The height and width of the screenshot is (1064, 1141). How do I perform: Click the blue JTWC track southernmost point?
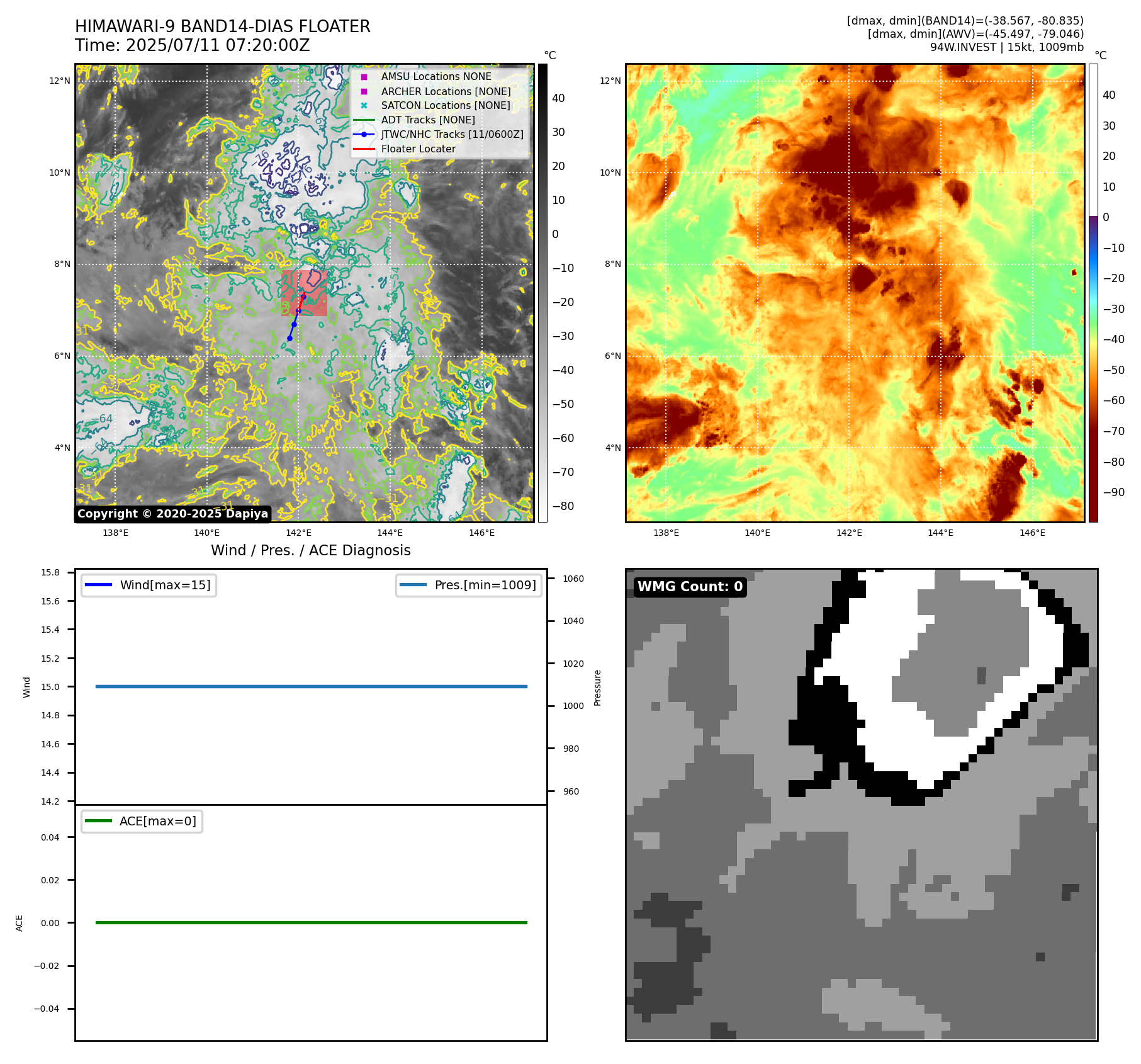point(289,339)
